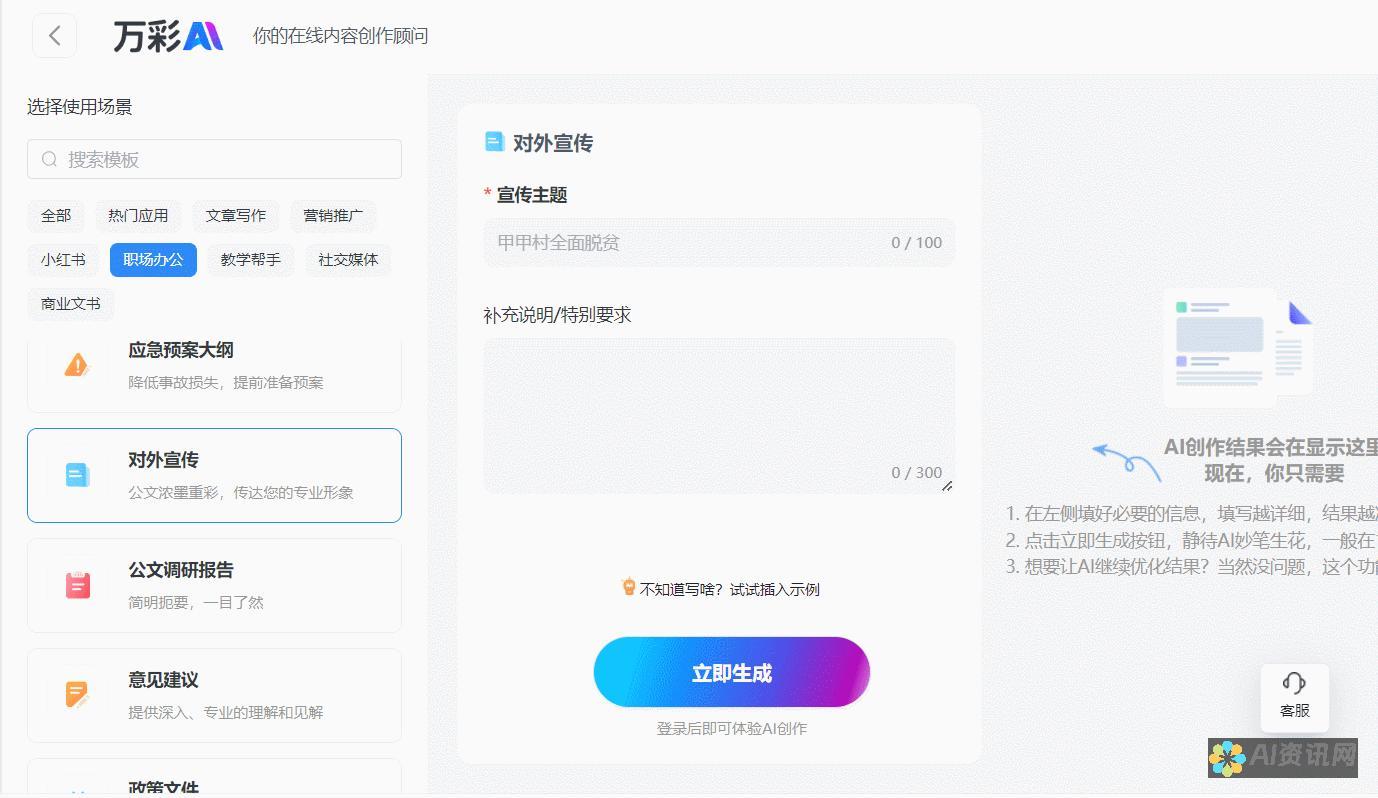Insert an example via 试试插入示例 link
Image resolution: width=1378 pixels, height=798 pixels.
pos(774,589)
